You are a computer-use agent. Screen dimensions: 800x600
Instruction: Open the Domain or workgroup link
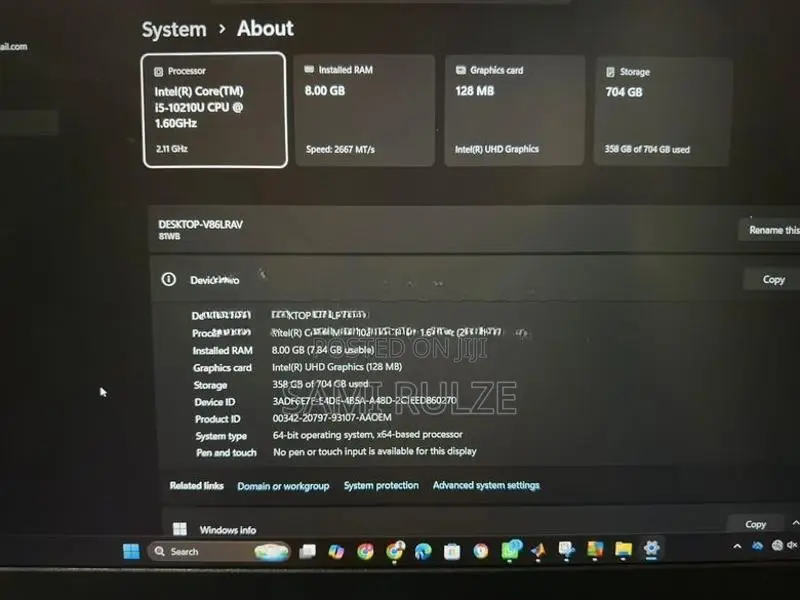283,486
